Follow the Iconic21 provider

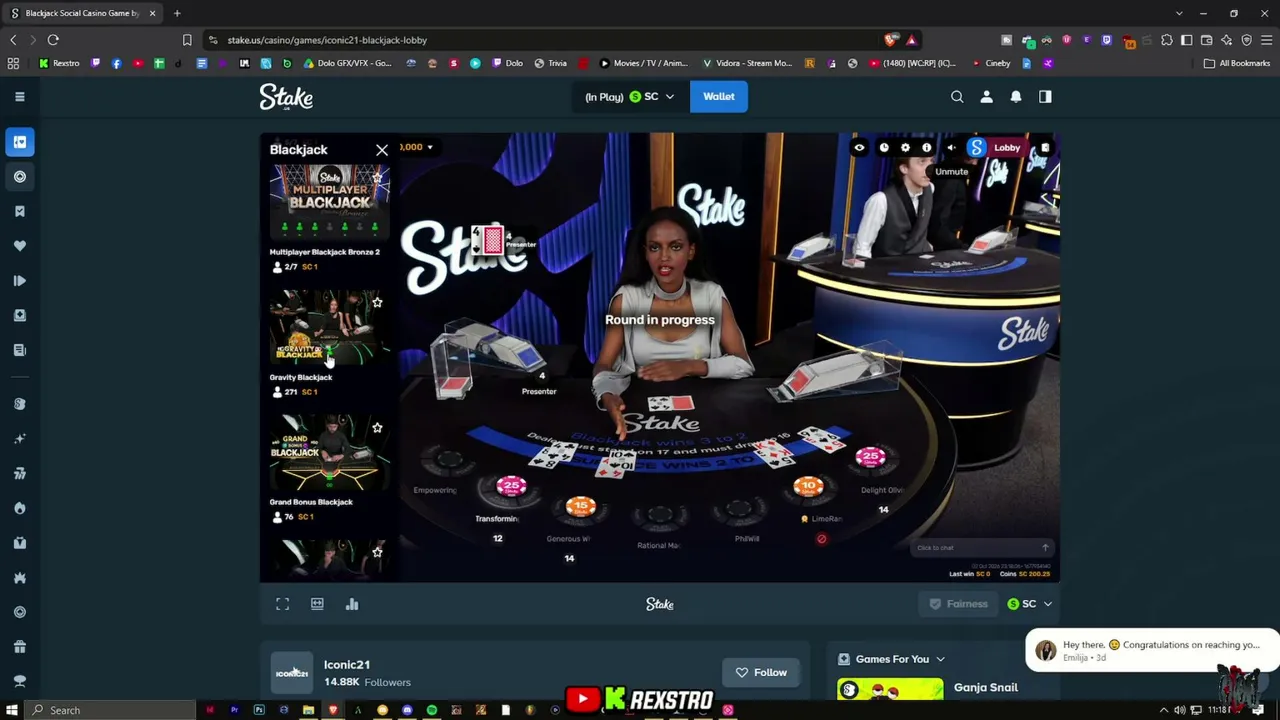tap(761, 673)
